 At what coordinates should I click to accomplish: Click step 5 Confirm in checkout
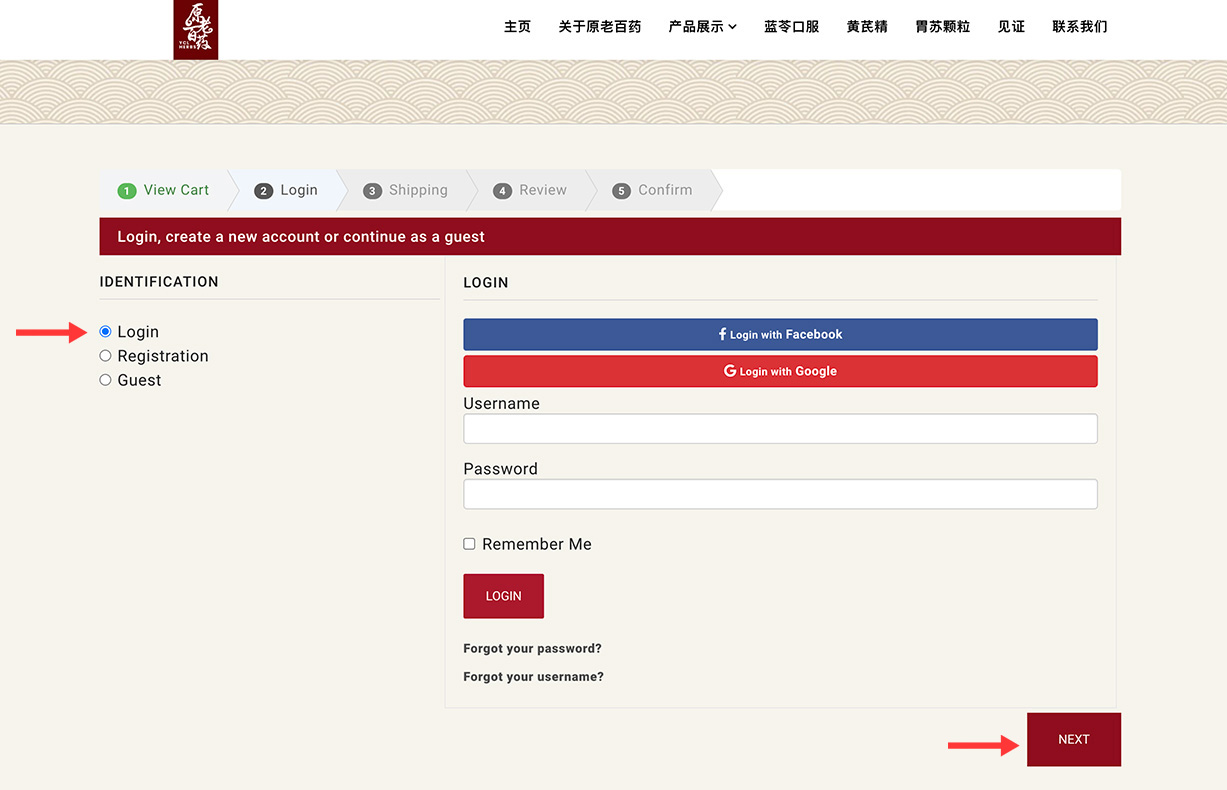pos(652,190)
